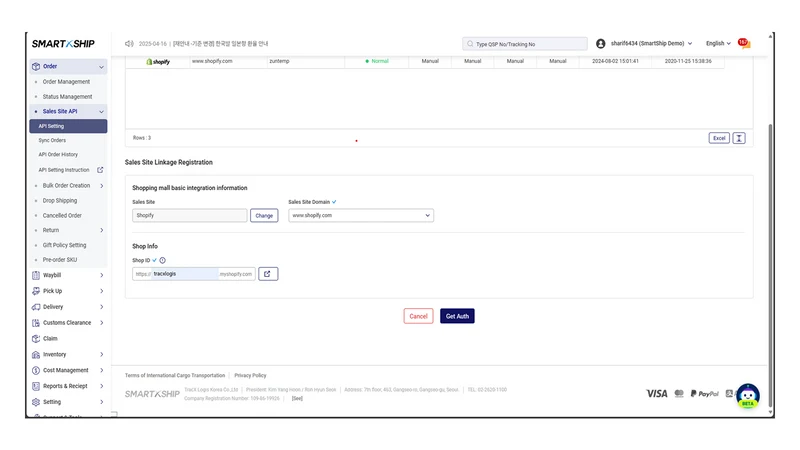
Task: Click the search magnifier icon
Action: pyautogui.click(x=470, y=44)
